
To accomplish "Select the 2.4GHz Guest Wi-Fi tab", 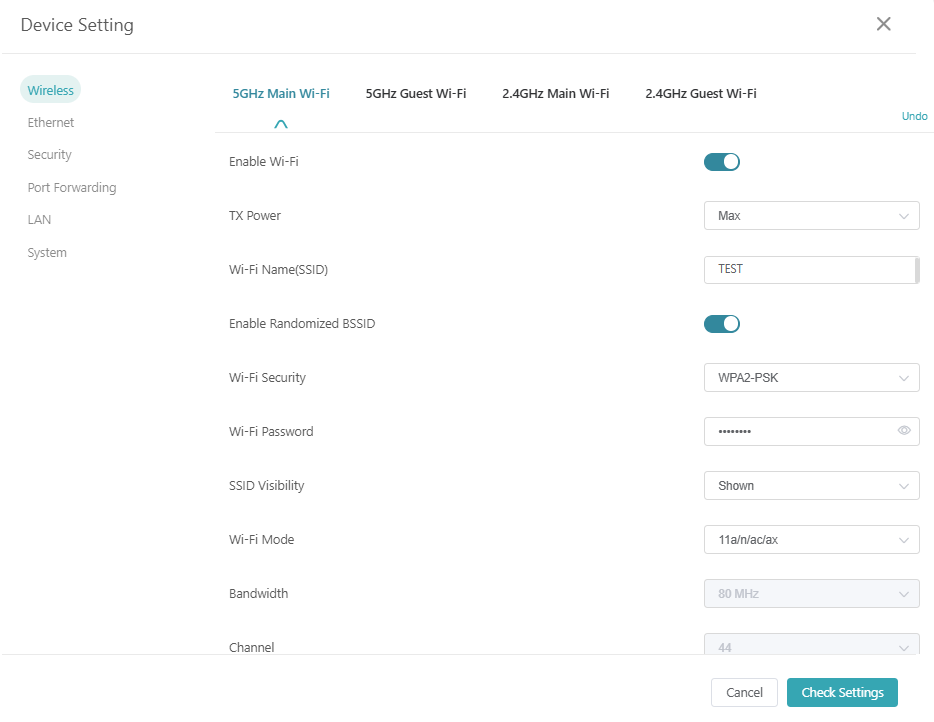I will pos(701,93).
